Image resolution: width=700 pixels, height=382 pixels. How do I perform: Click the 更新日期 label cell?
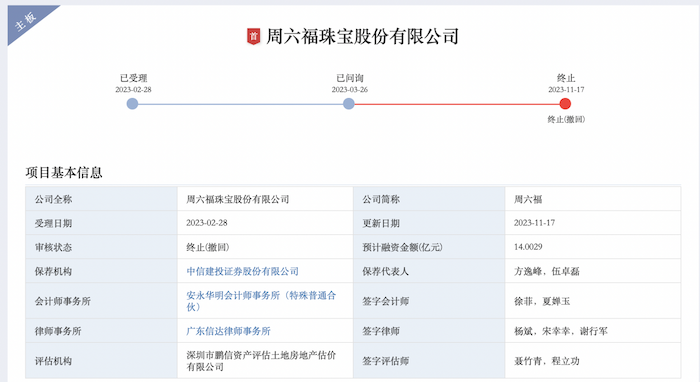pos(429,223)
